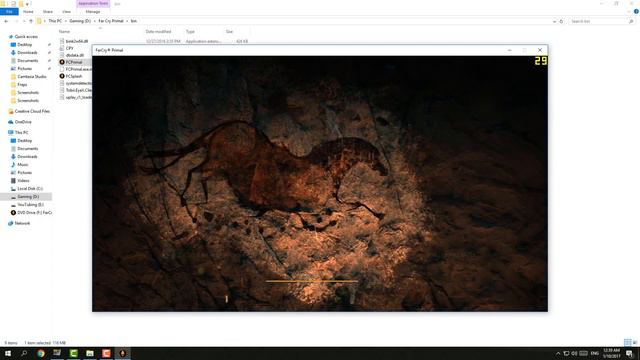Image resolution: width=640 pixels, height=360 pixels.
Task: Switch to orange Camtasia Recorder taskbar icon
Action: click(106, 353)
